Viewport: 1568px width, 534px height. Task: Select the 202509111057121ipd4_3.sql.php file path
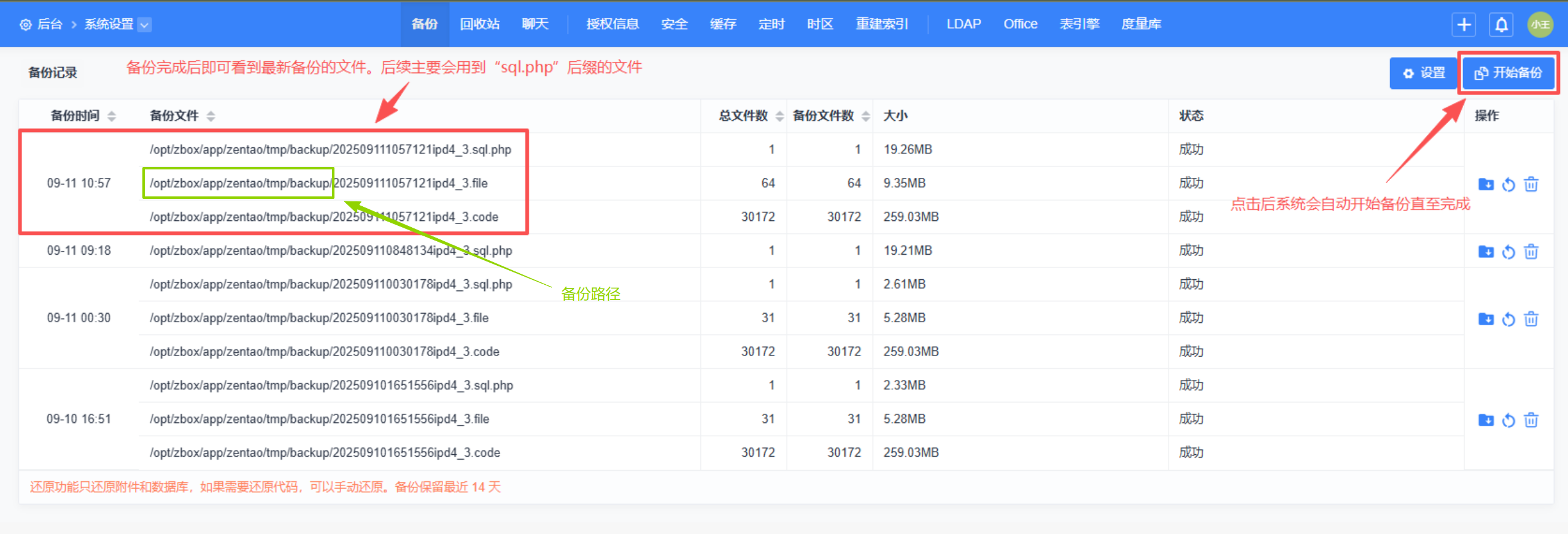pos(330,150)
